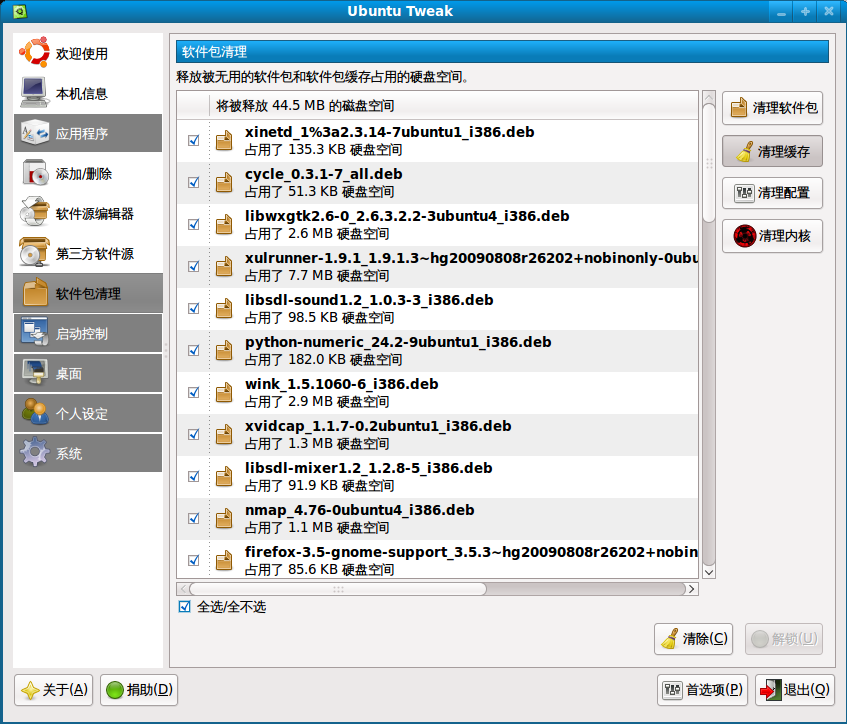Image resolution: width=847 pixels, height=724 pixels.
Task: Open 第三方软件源 page
Action: pyautogui.click(x=88, y=253)
